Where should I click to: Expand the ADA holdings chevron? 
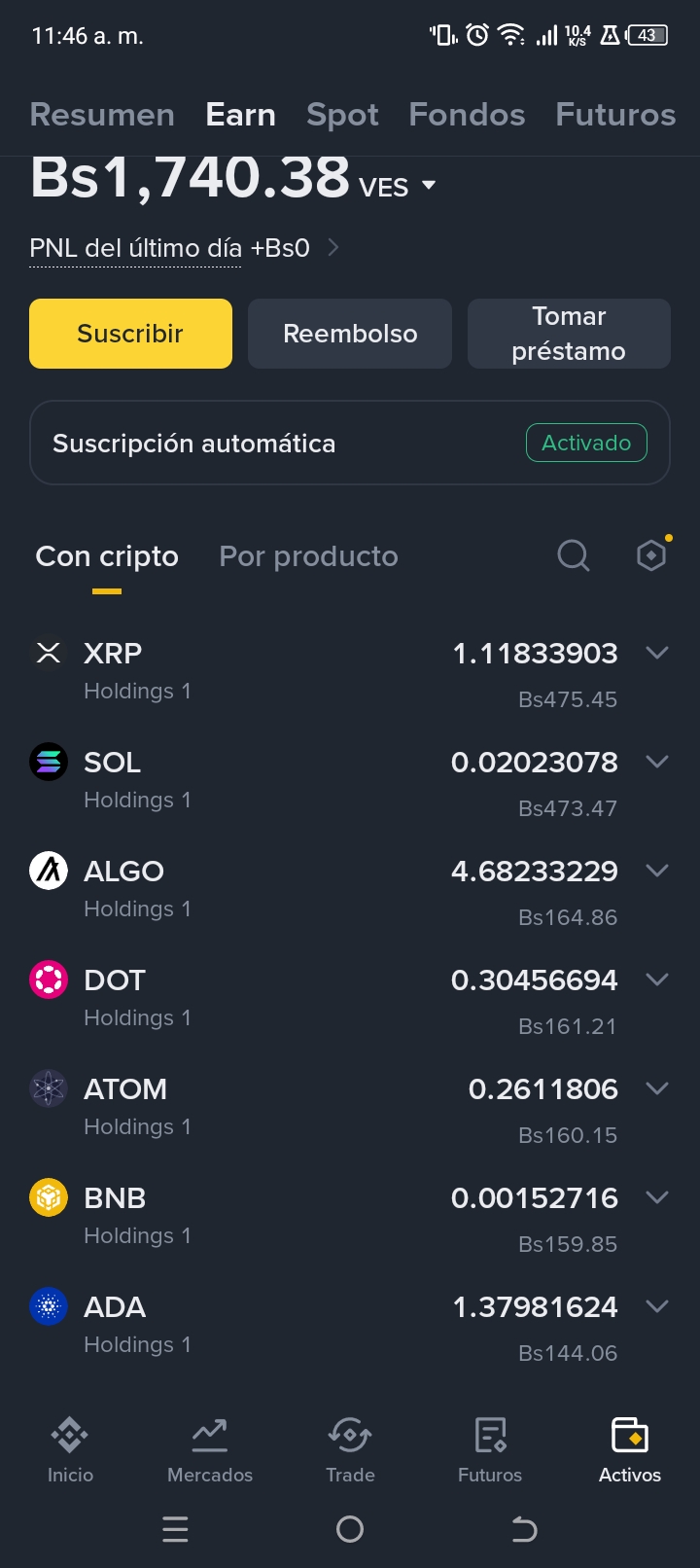coord(657,1306)
